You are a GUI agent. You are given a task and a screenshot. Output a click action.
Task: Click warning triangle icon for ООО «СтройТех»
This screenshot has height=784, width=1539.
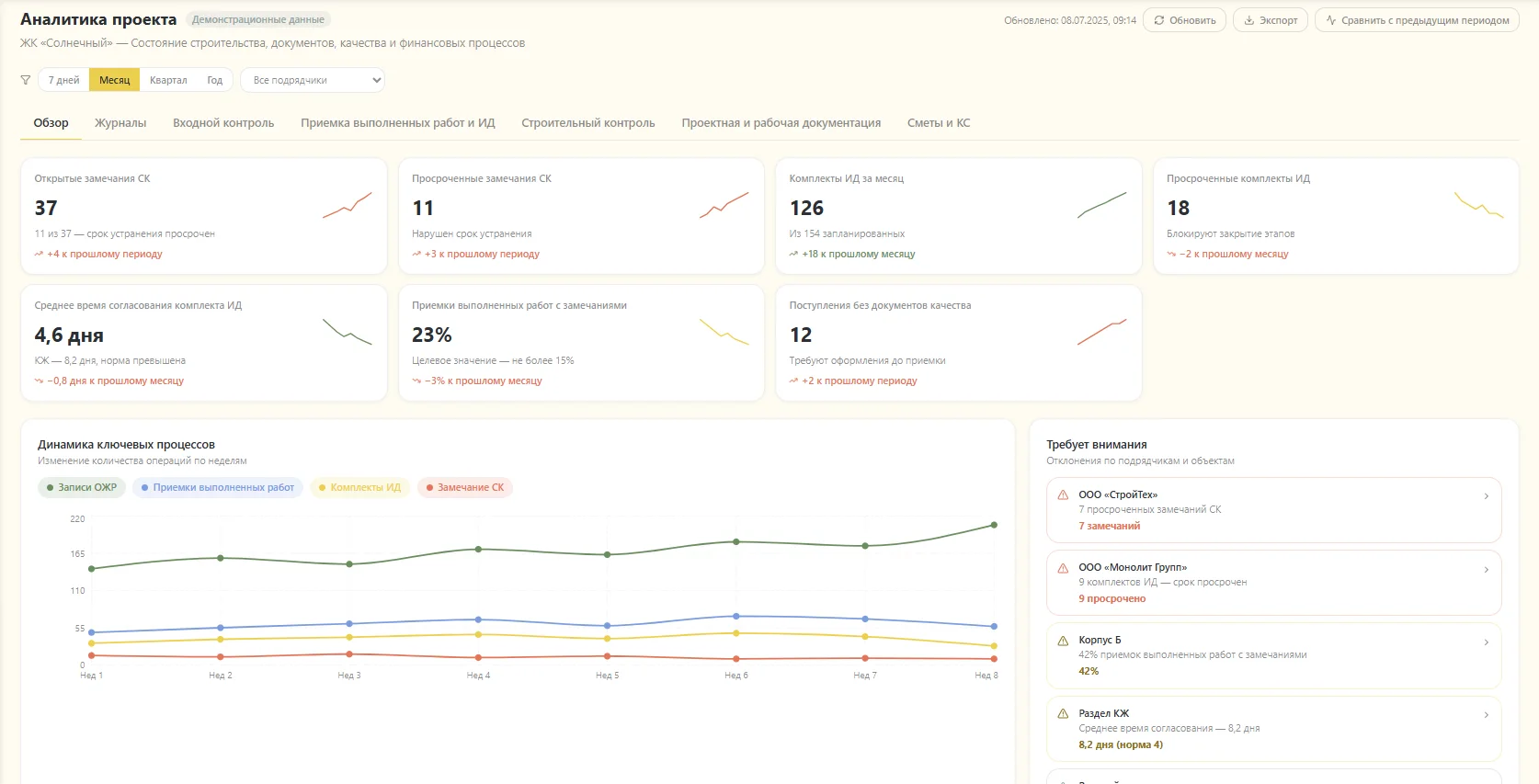point(1063,494)
